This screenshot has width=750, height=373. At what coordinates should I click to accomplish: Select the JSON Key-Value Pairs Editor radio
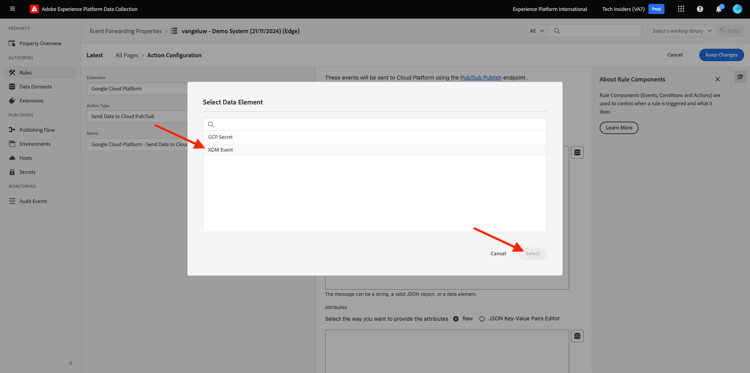pyautogui.click(x=482, y=318)
